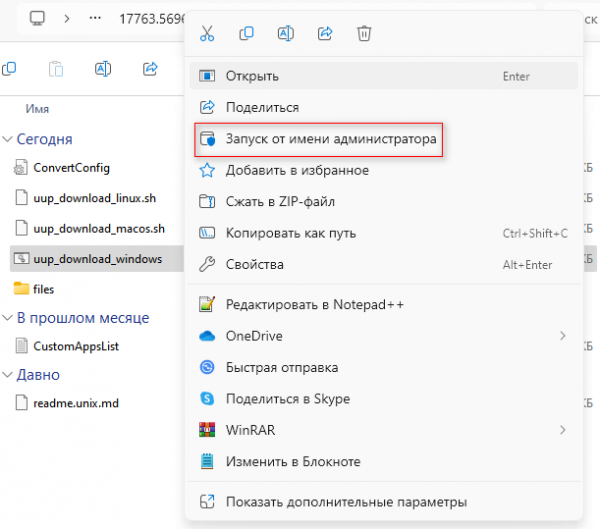Click the This PC monitor icon in address bar
600x529 pixels.
tap(37, 18)
